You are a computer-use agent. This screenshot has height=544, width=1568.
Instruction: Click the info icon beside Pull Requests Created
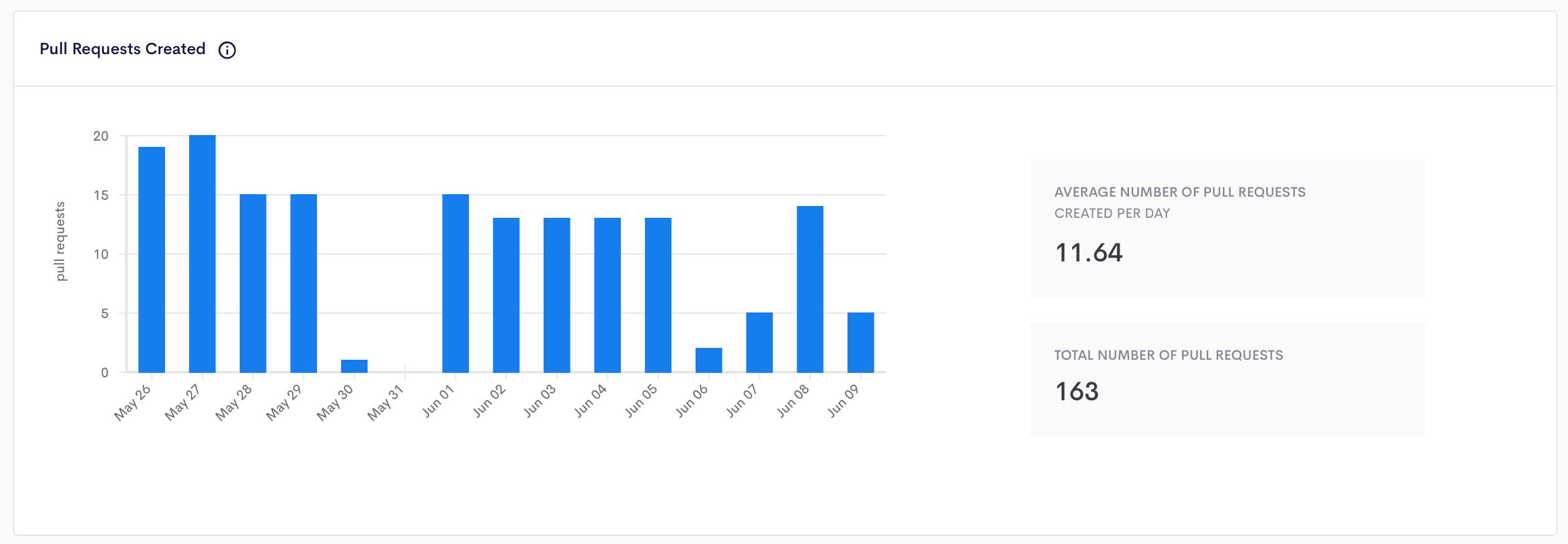coord(227,50)
